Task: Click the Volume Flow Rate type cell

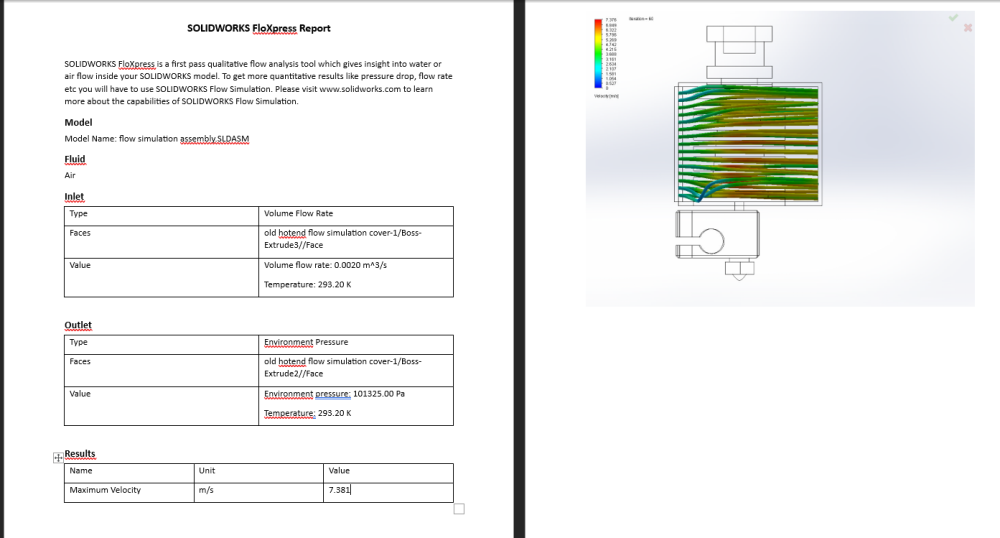Action: tap(356, 214)
